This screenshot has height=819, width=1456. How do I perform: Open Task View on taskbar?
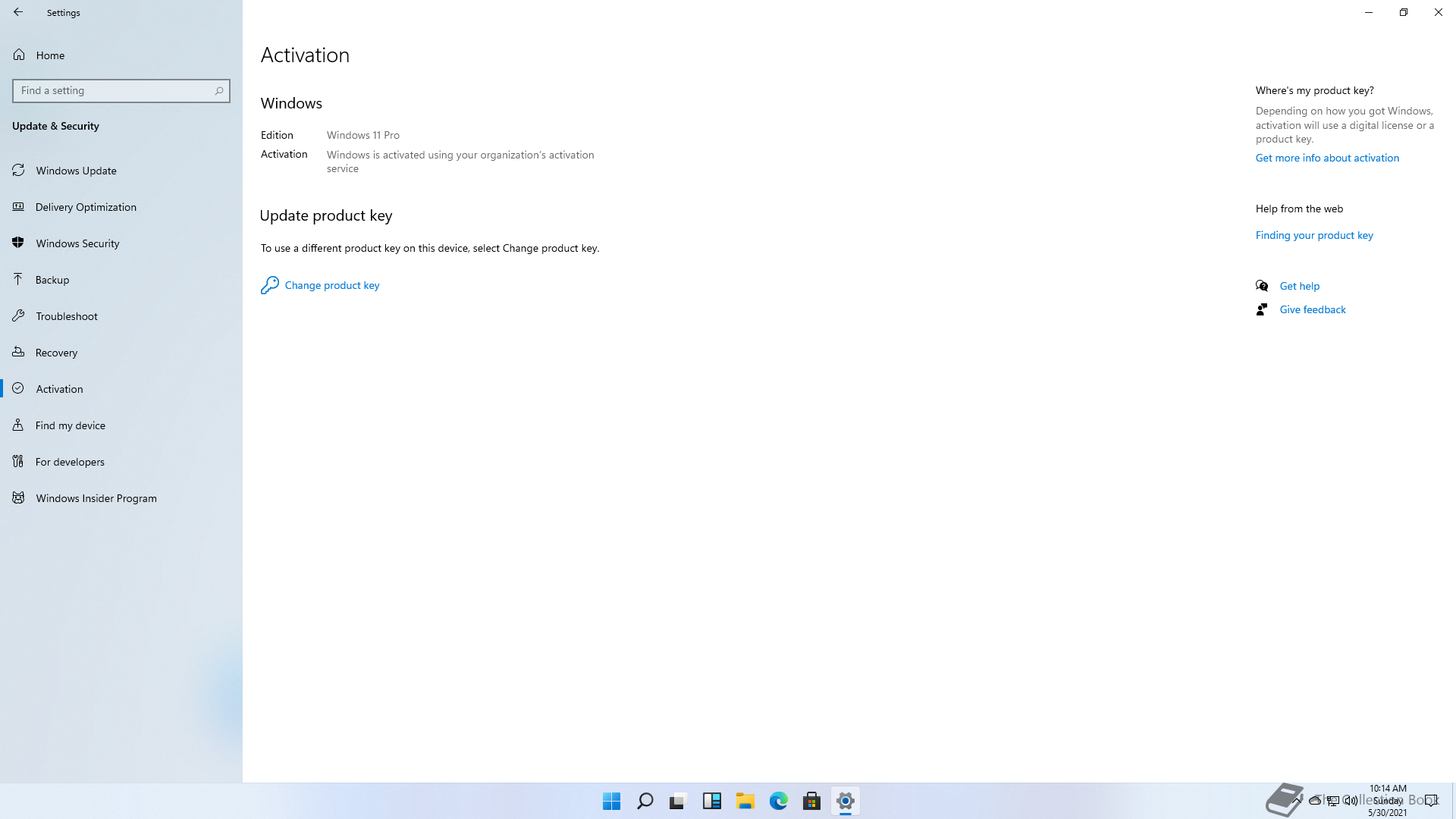679,801
